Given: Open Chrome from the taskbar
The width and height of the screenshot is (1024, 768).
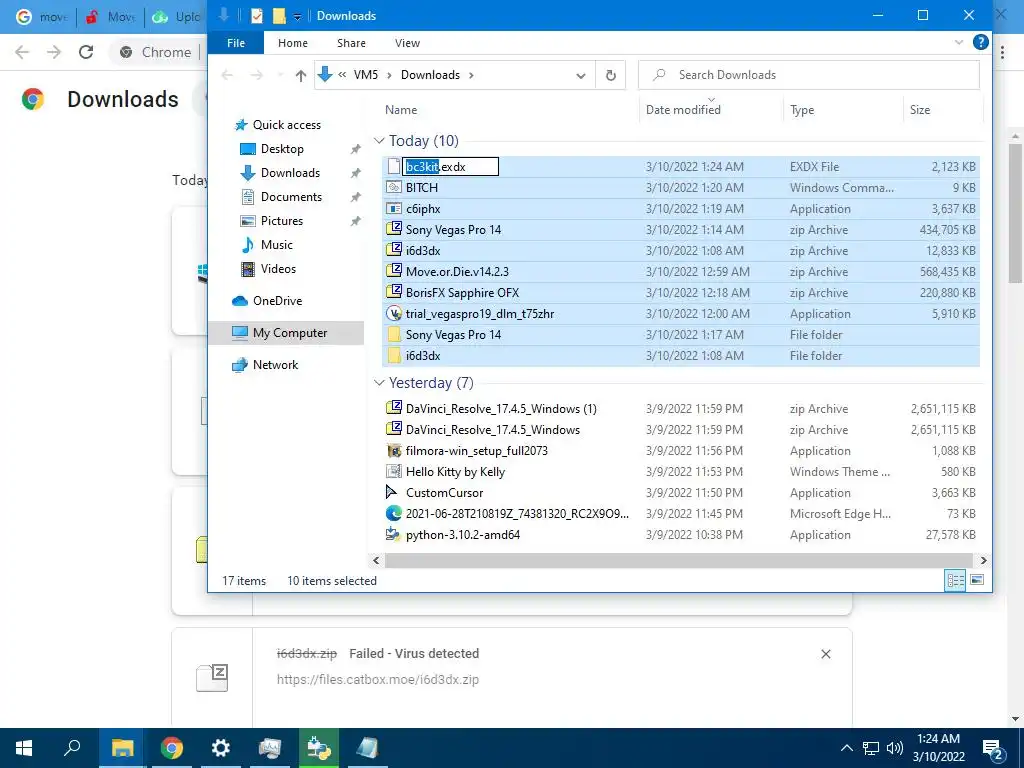Looking at the screenshot, I should 172,748.
